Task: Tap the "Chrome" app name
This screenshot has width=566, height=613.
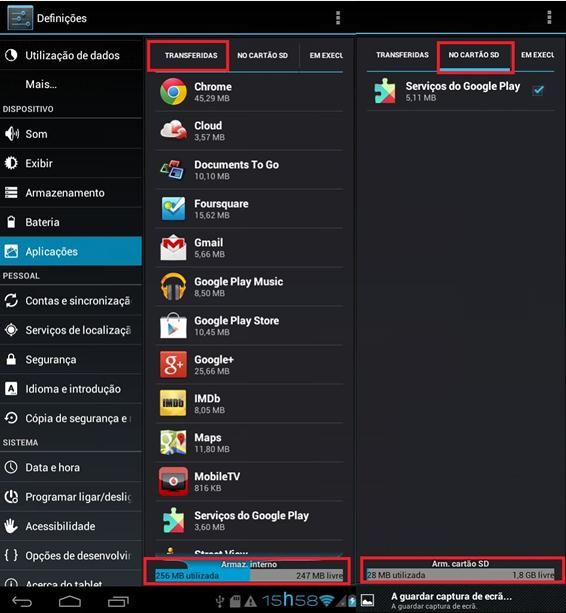Action: click(x=213, y=87)
